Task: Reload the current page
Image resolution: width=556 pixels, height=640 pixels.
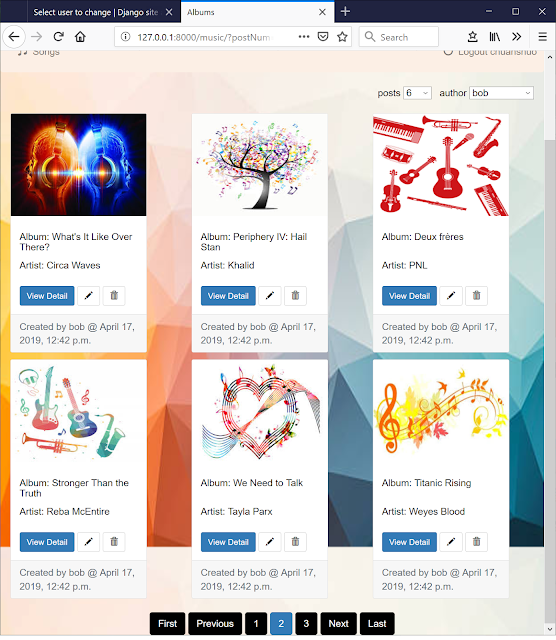Action: click(58, 37)
